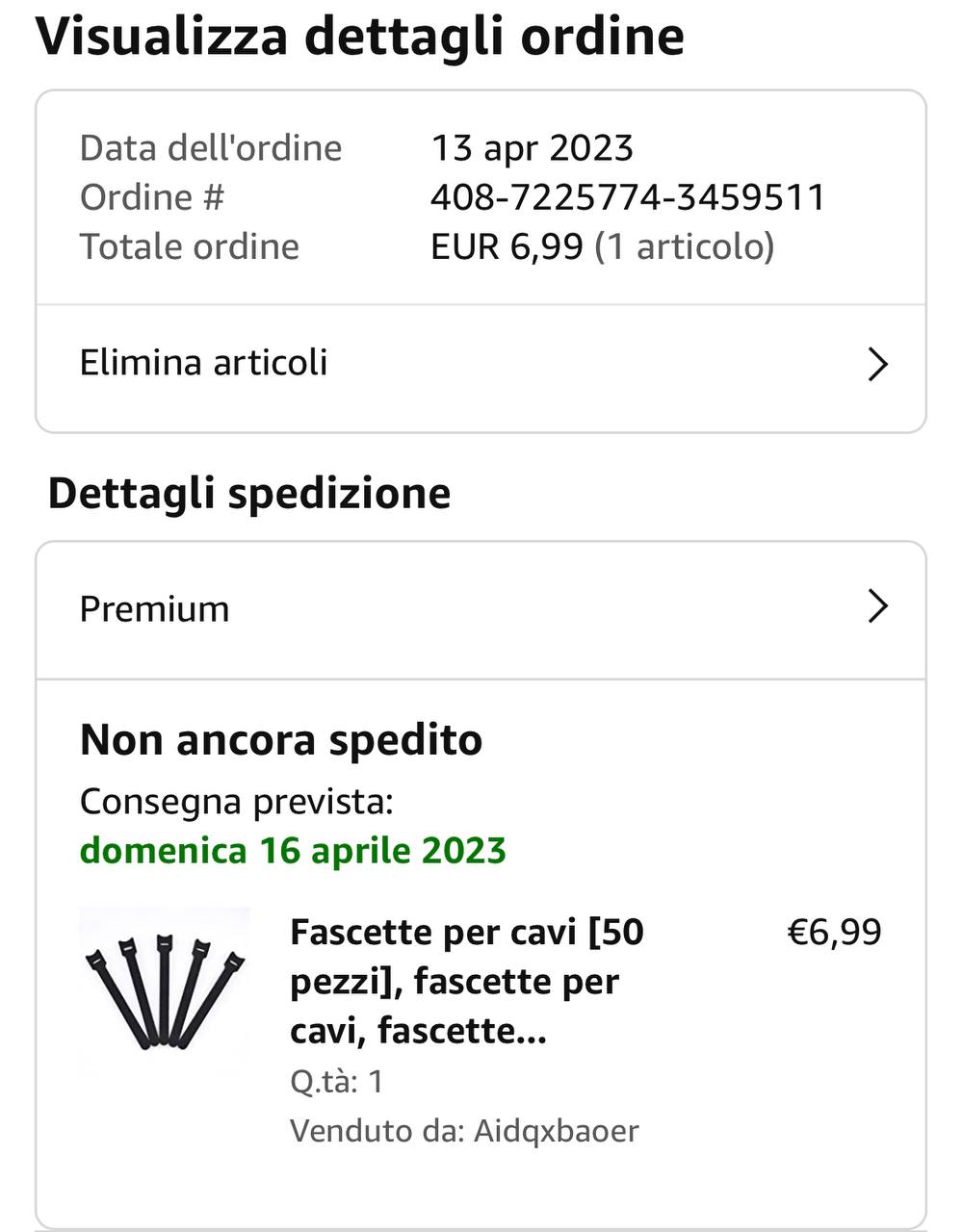Select the Premium shipping label
962x1232 pixels.
click(x=154, y=609)
